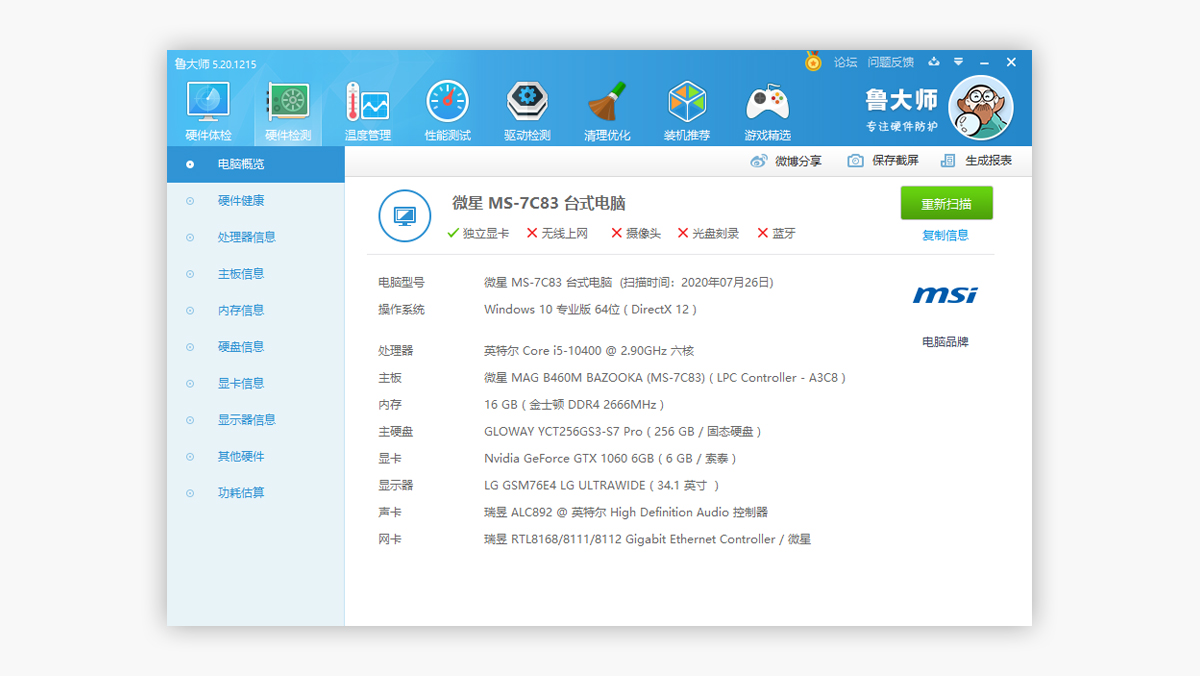
Task: Click the scan date text 2020年07月26日
Action: coord(727,283)
